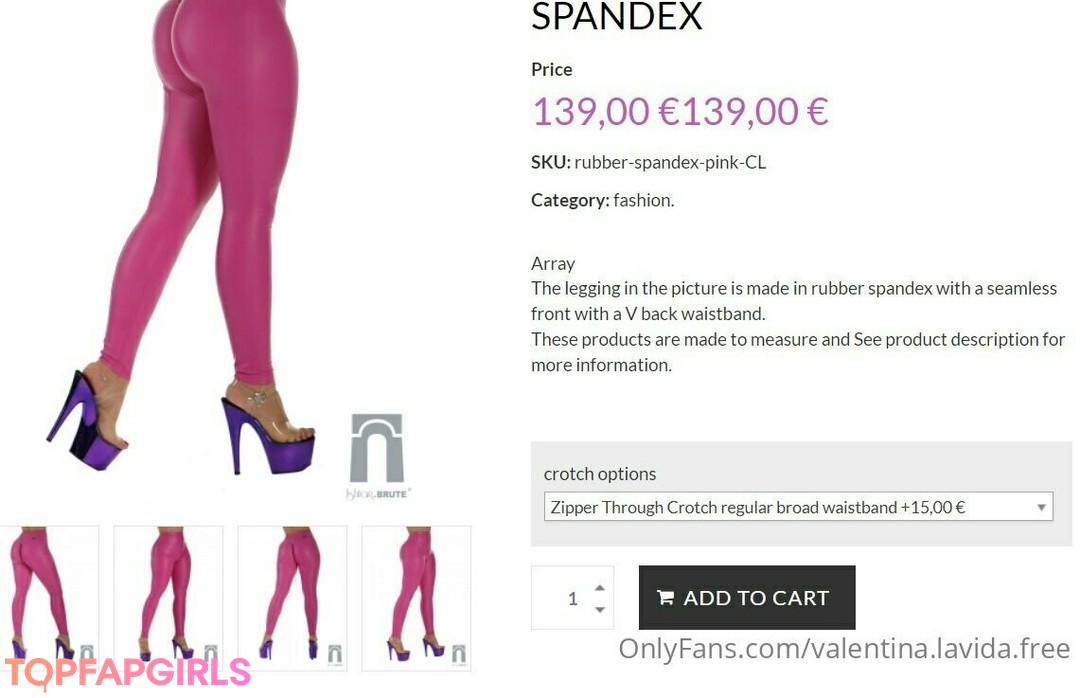This screenshot has width=1080, height=698.
Task: Select the third product thumbnail
Action: (x=292, y=597)
